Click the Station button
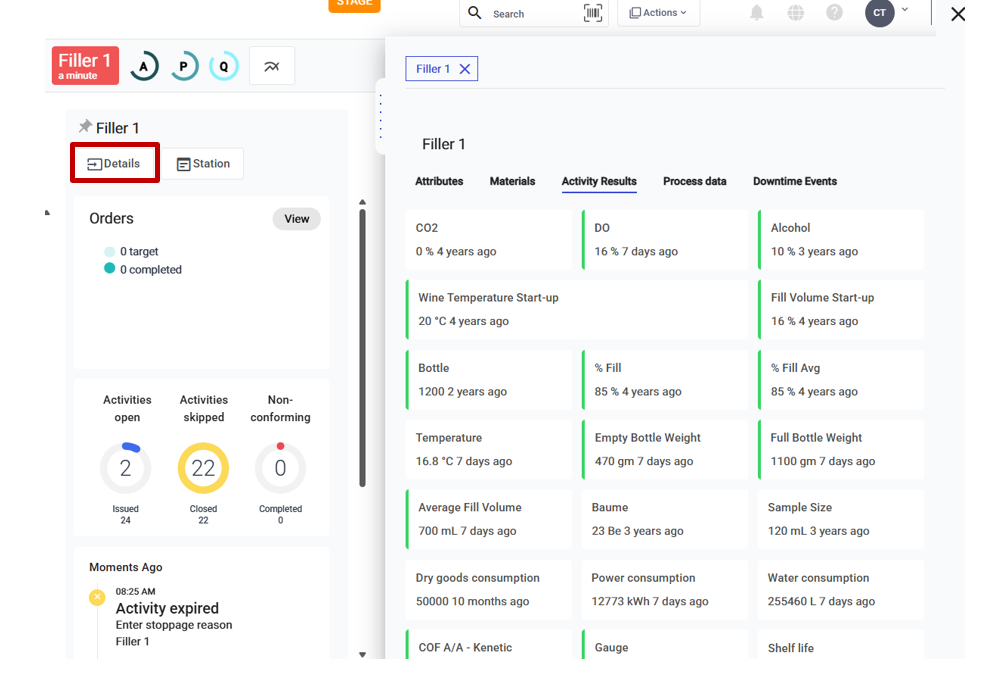The width and height of the screenshot is (995, 674). (203, 164)
